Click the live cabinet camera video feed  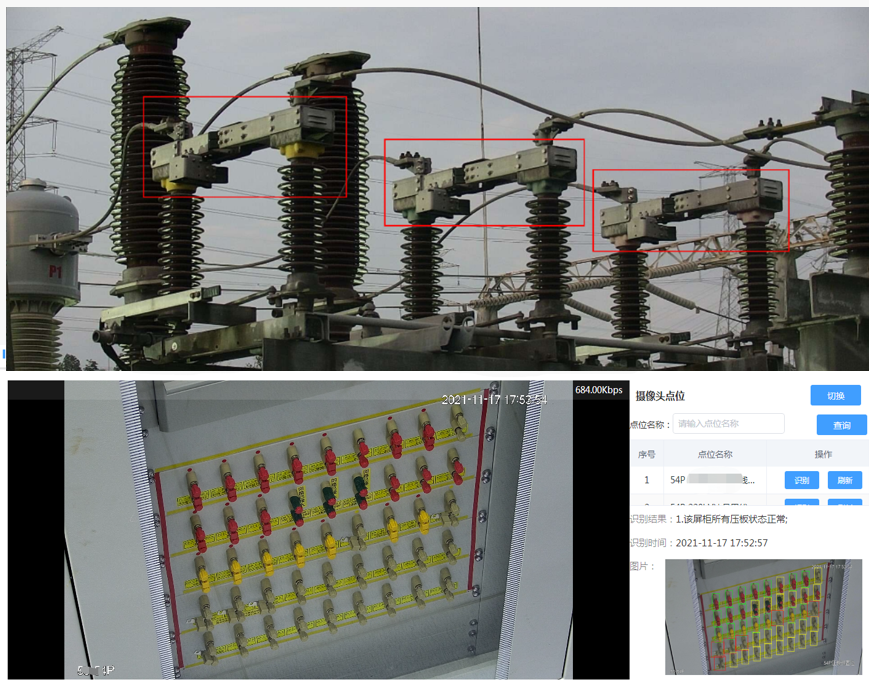(318, 530)
